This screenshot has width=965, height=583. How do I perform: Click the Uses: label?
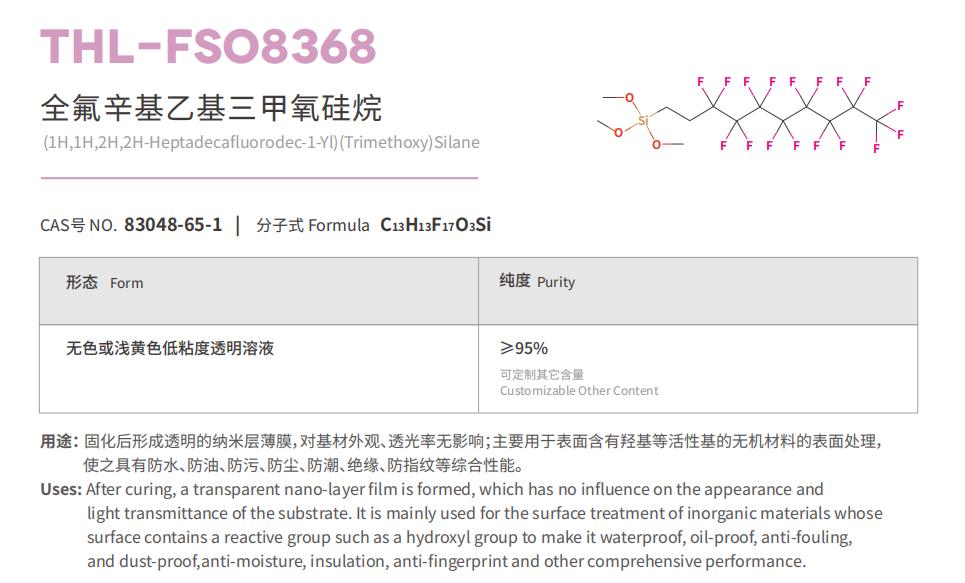coord(61,489)
